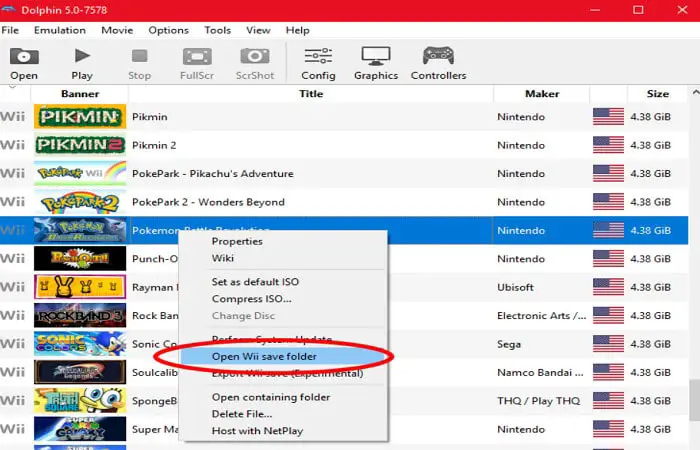Open the View menu

[x=258, y=30]
